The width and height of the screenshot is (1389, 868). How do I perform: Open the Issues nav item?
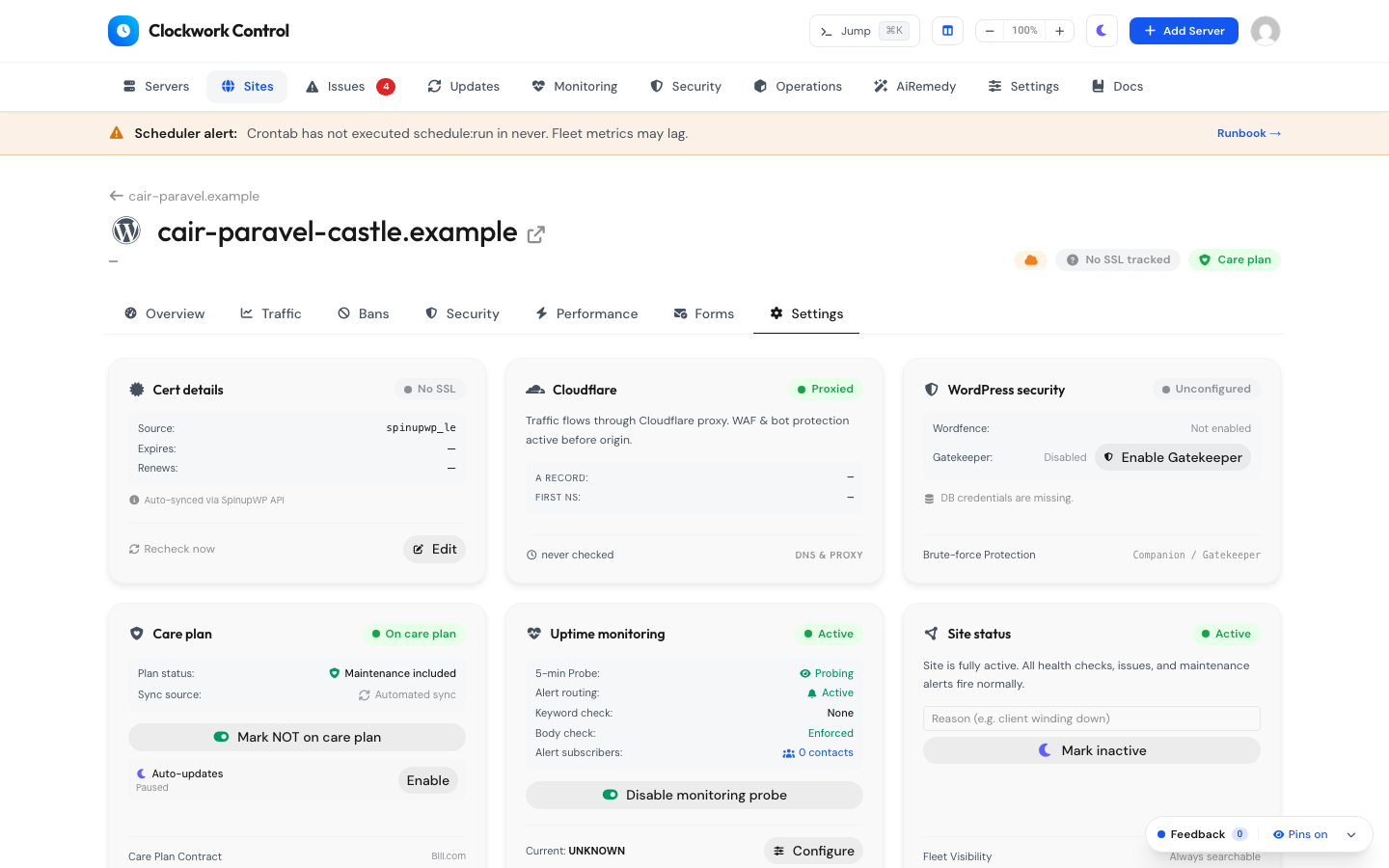pos(350,87)
